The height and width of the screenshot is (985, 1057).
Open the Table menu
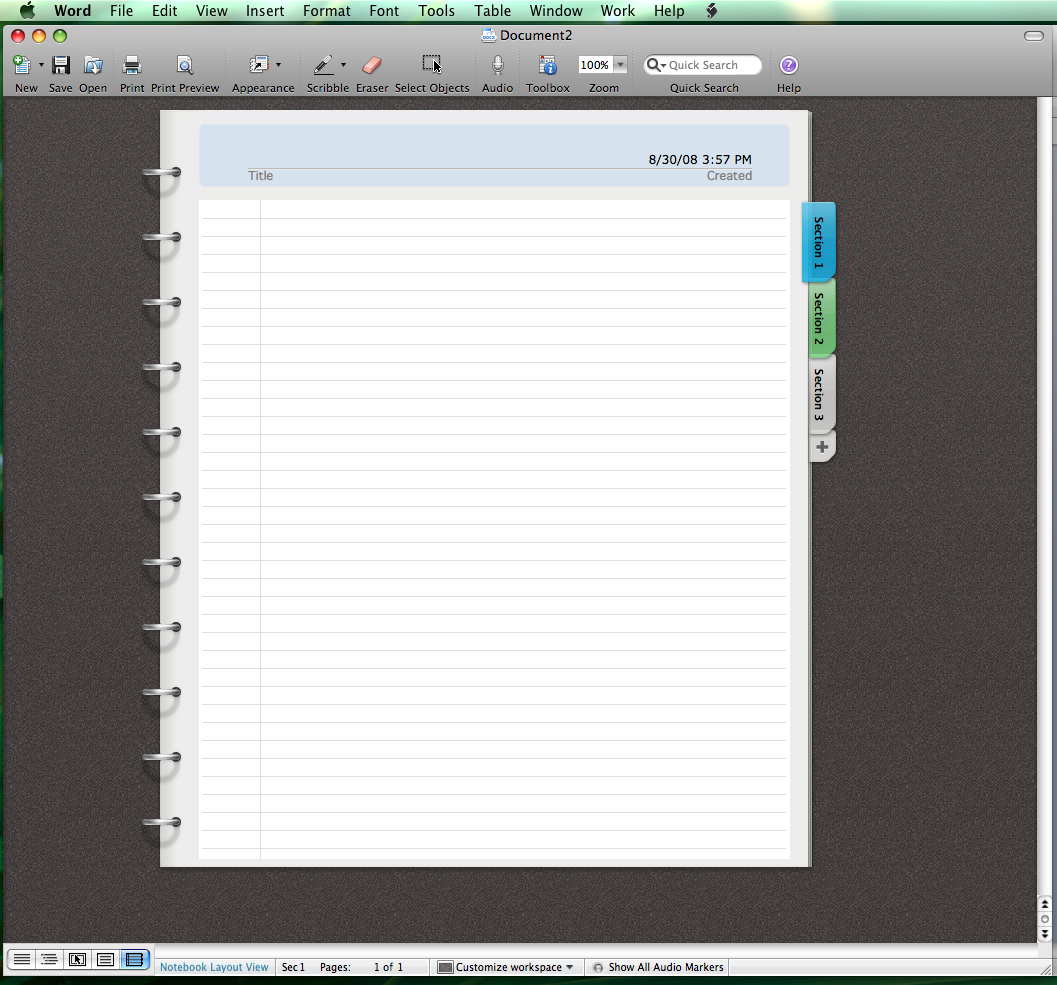[x=493, y=11]
